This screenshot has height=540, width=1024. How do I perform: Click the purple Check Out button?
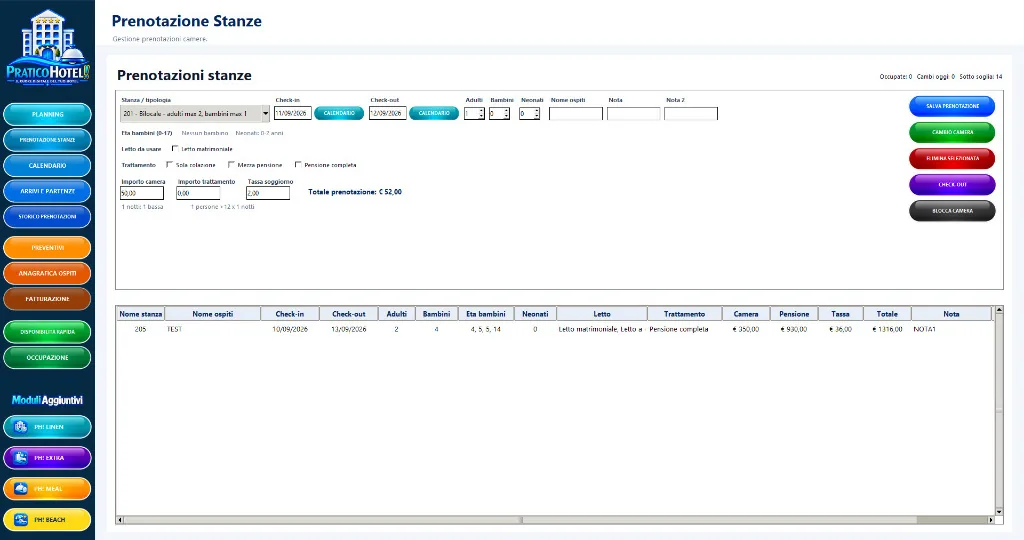click(952, 184)
